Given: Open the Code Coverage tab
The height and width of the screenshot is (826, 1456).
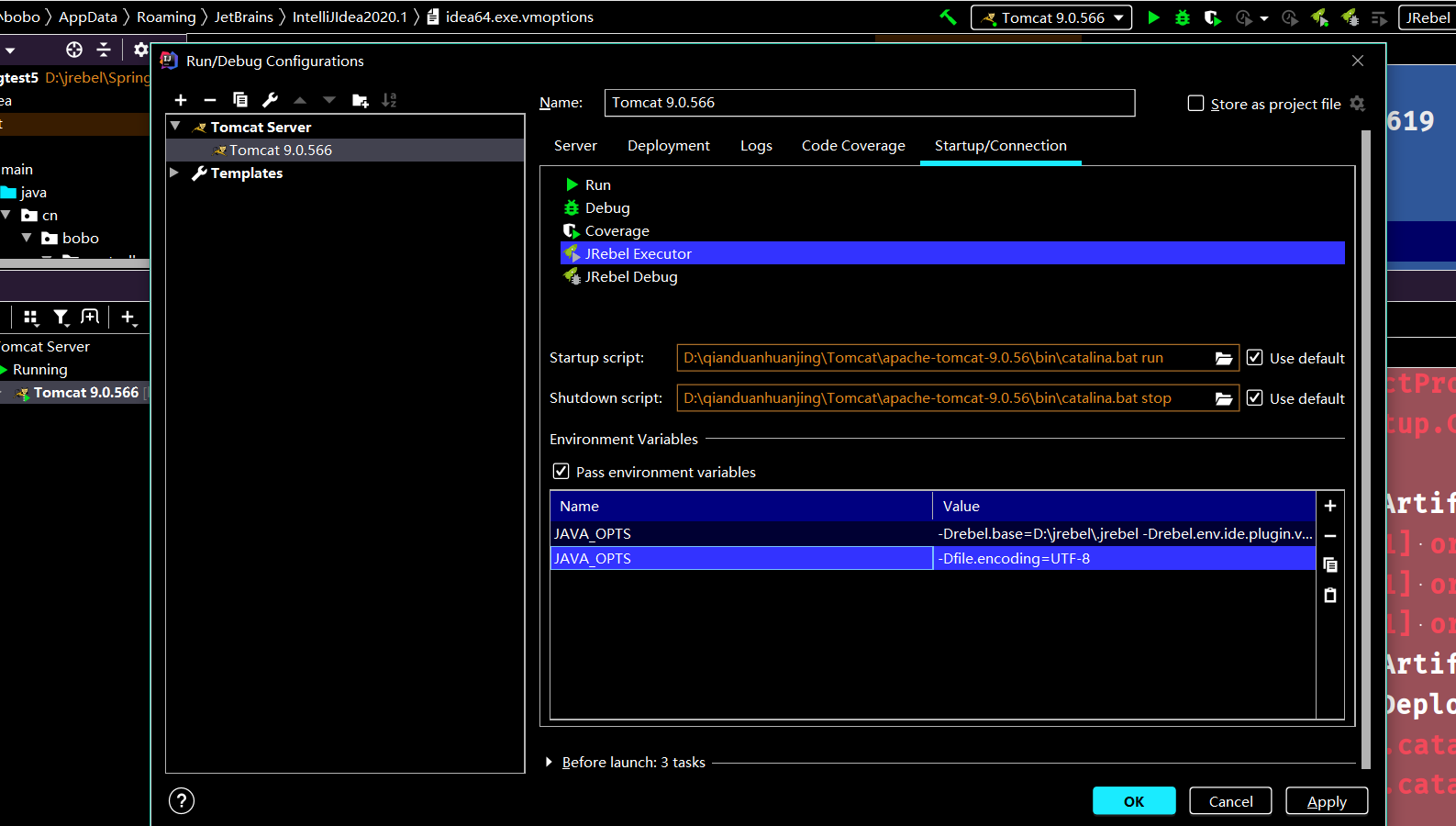Looking at the screenshot, I should point(853,146).
